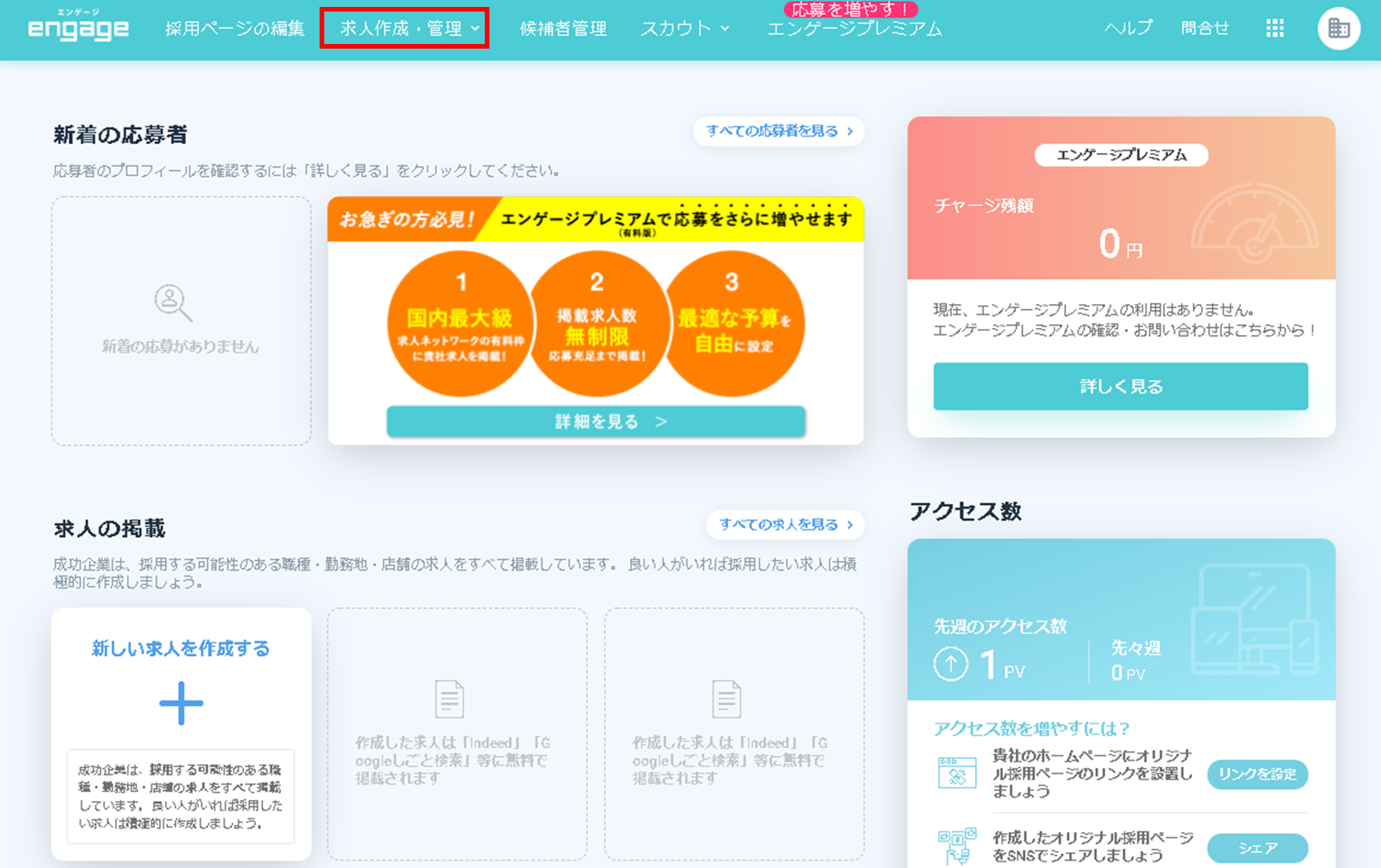Open 問合せ page
The width and height of the screenshot is (1381, 868).
tap(1205, 28)
